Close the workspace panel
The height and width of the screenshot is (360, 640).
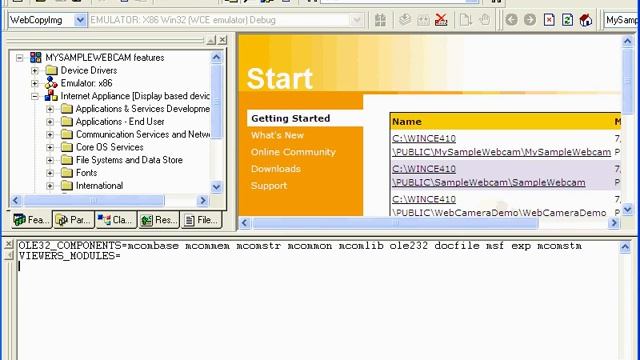pos(222,40)
